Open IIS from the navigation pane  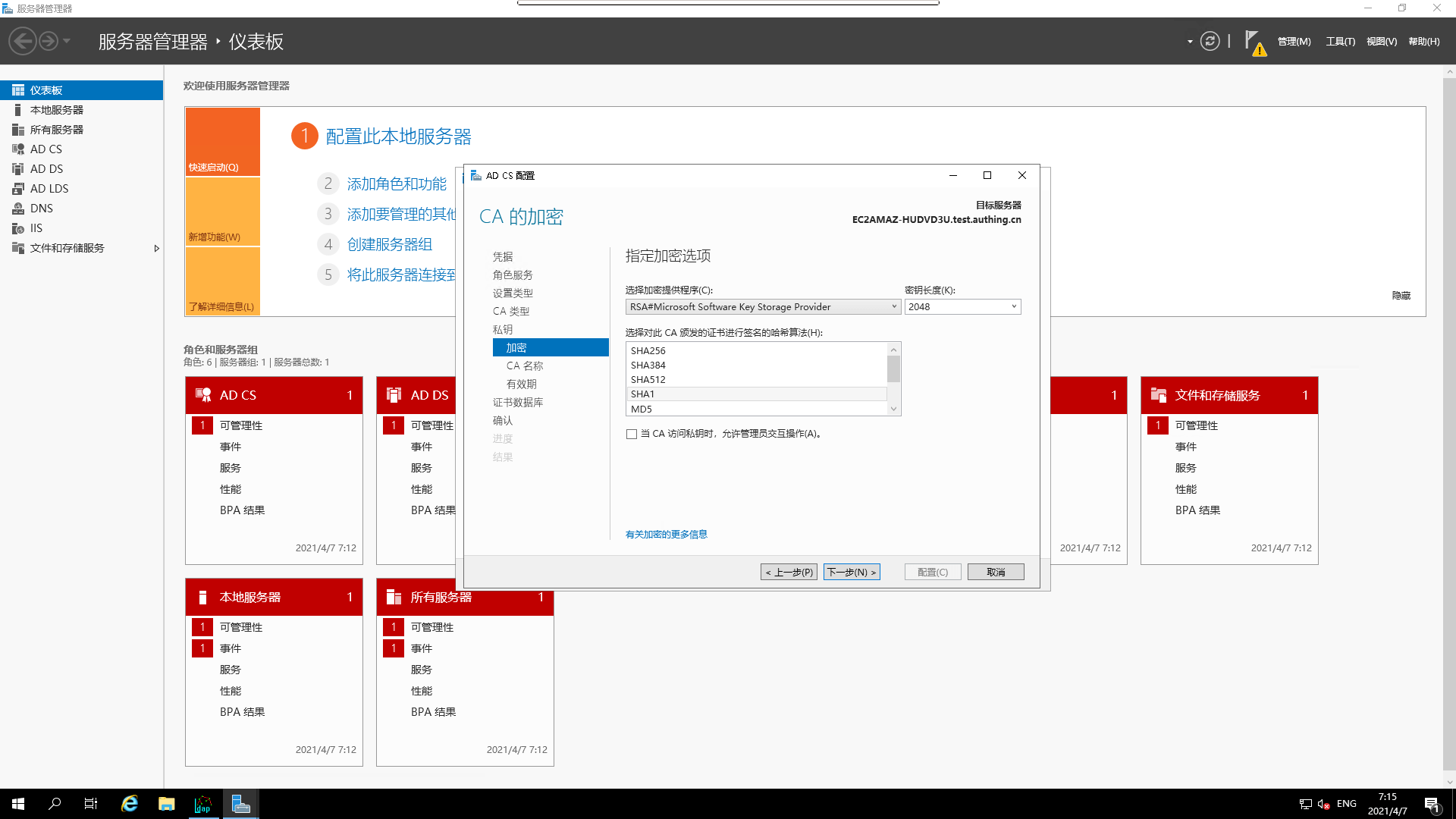coord(34,227)
